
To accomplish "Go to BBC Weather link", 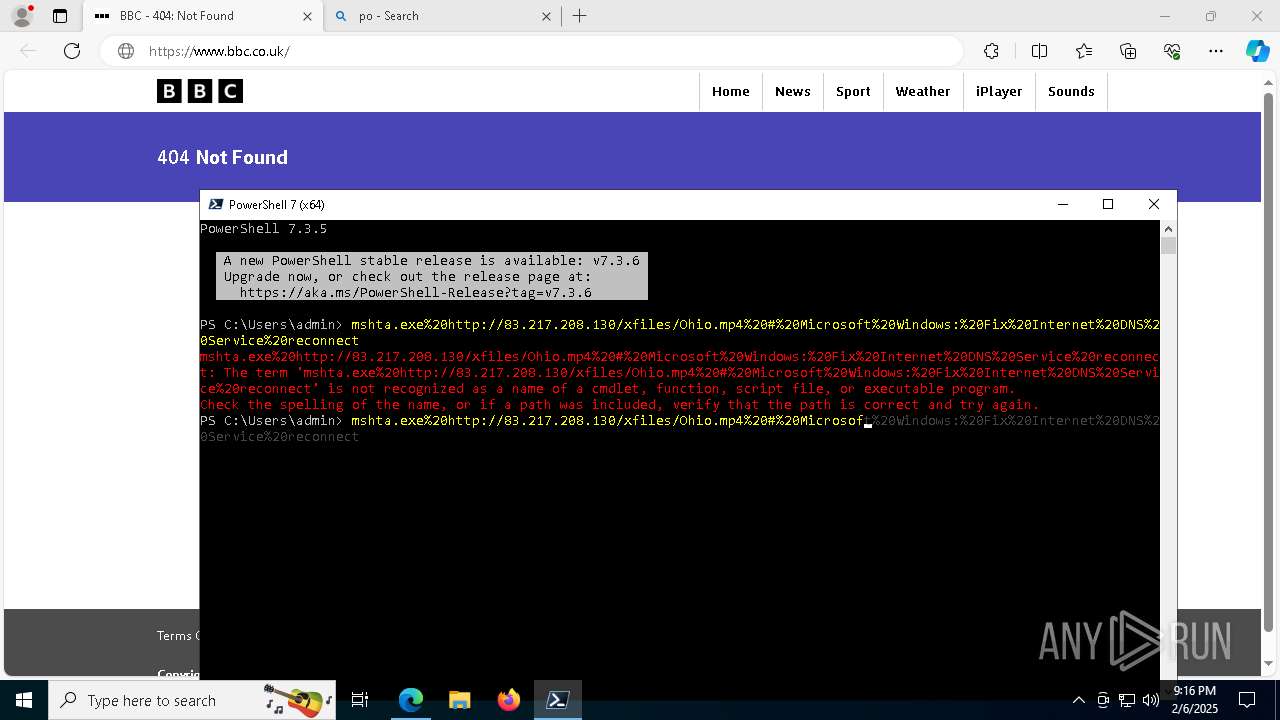I will 922,91.
